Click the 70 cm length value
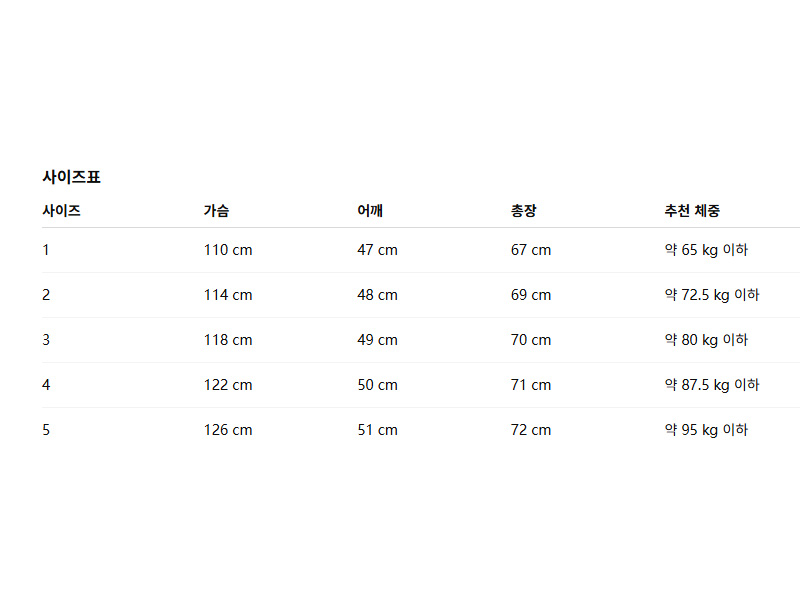Viewport: 800px width, 600px height. click(531, 340)
